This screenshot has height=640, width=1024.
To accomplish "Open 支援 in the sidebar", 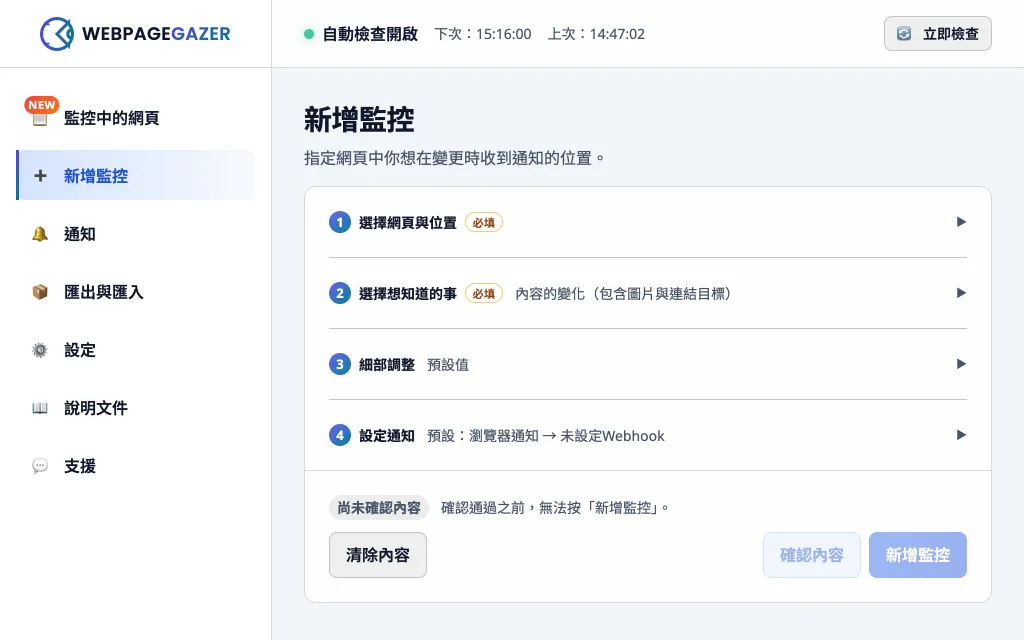I will pos(136,466).
